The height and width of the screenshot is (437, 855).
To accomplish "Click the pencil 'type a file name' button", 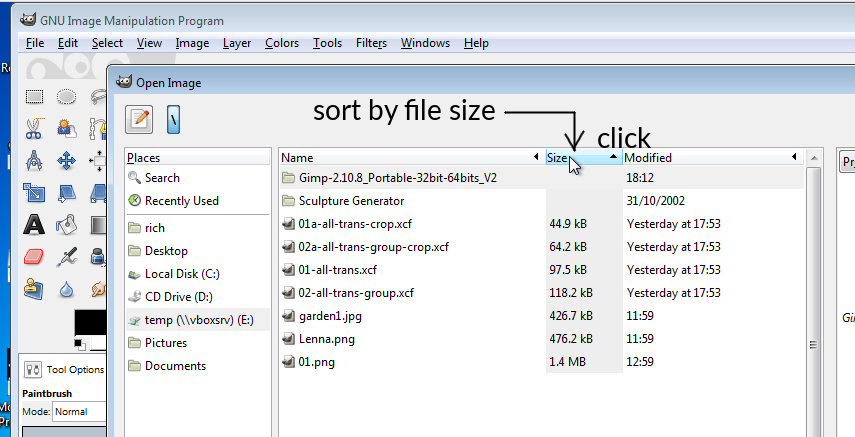I will [x=139, y=119].
